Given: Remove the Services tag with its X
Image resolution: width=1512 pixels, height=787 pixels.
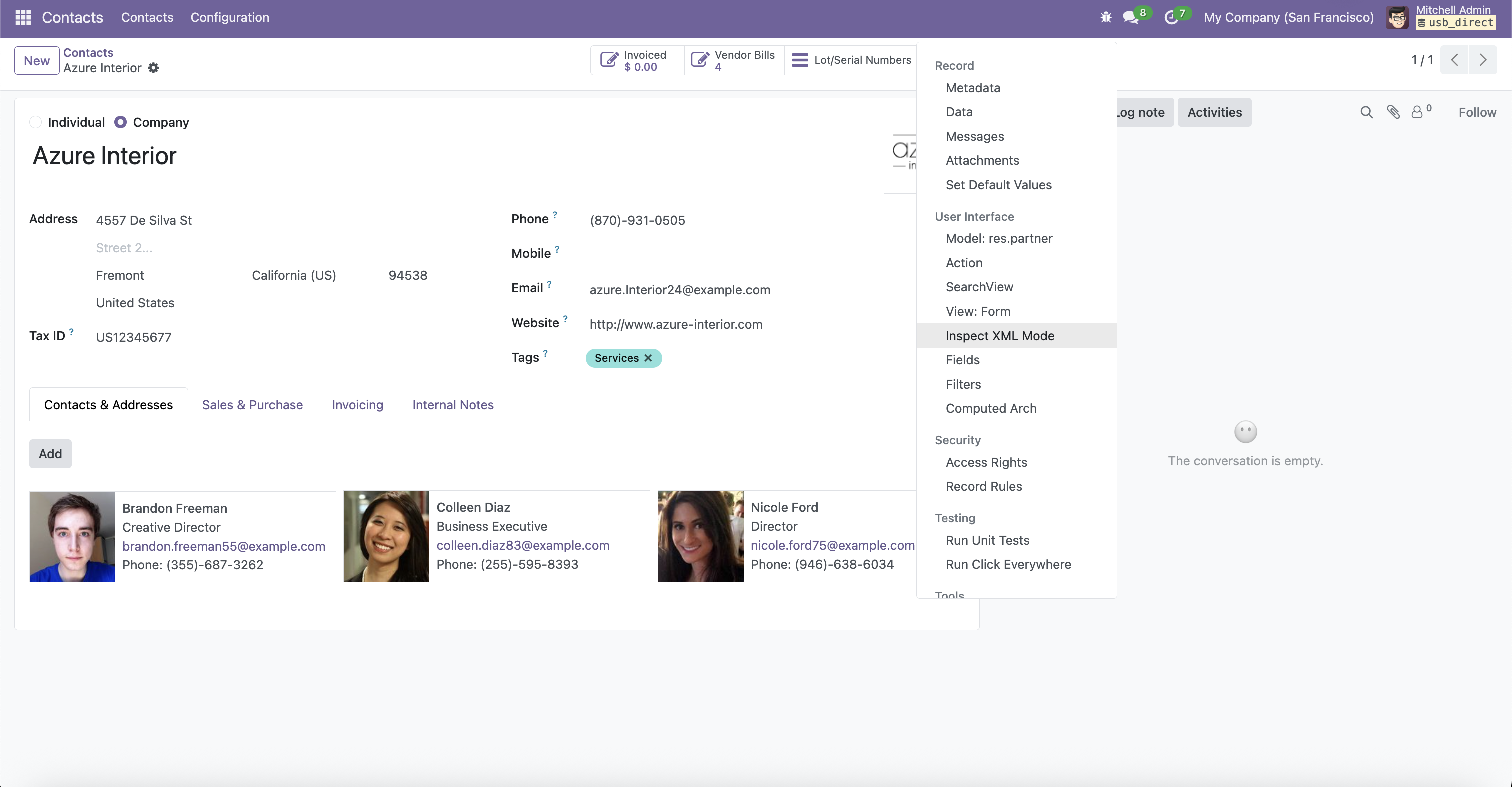Looking at the screenshot, I should (x=648, y=358).
